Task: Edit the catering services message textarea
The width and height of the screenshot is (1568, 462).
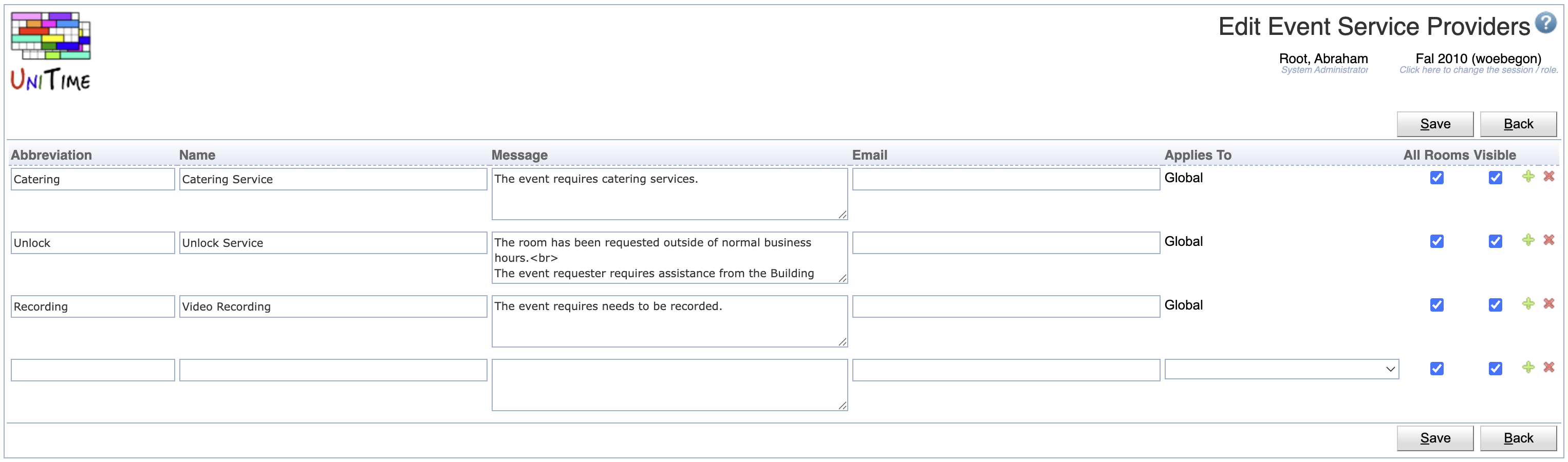Action: 669,194
